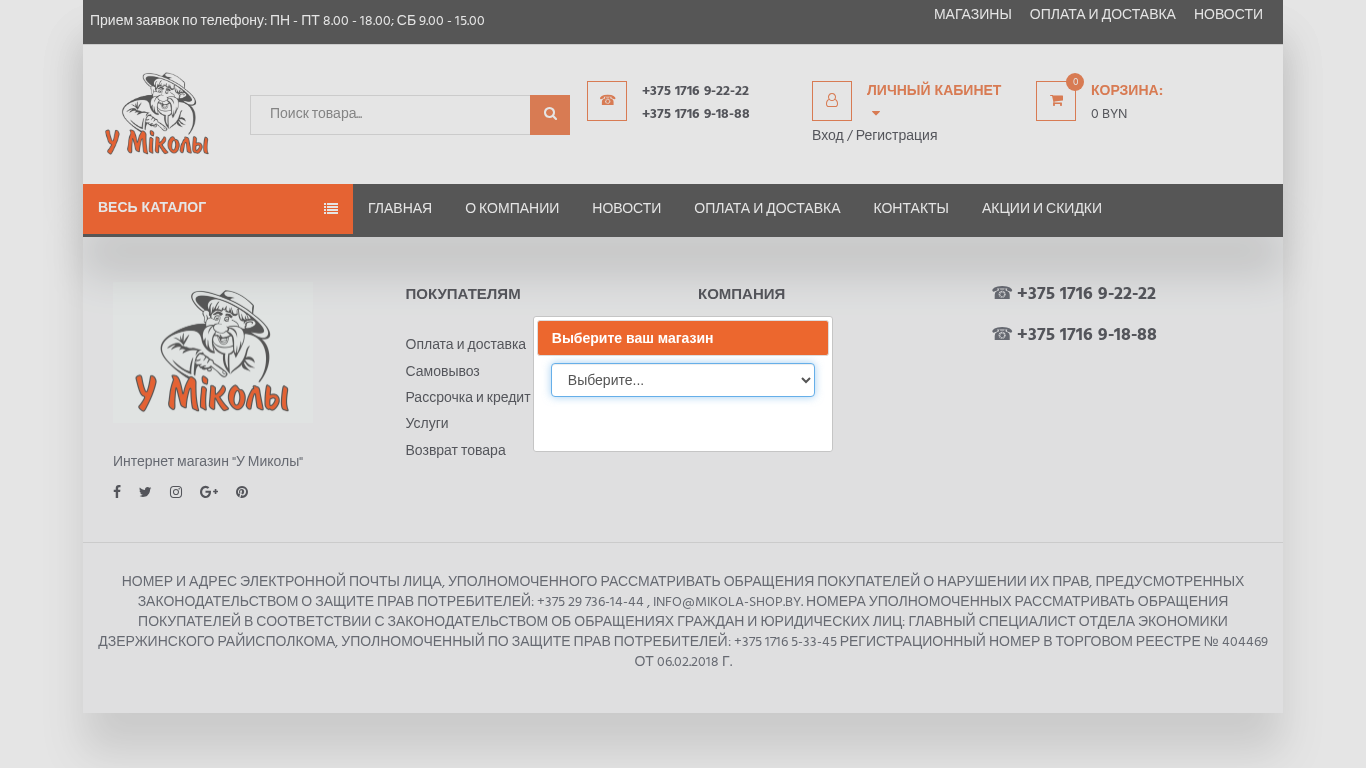Go to Акции и скидки page
1366x768 pixels.
point(1042,208)
